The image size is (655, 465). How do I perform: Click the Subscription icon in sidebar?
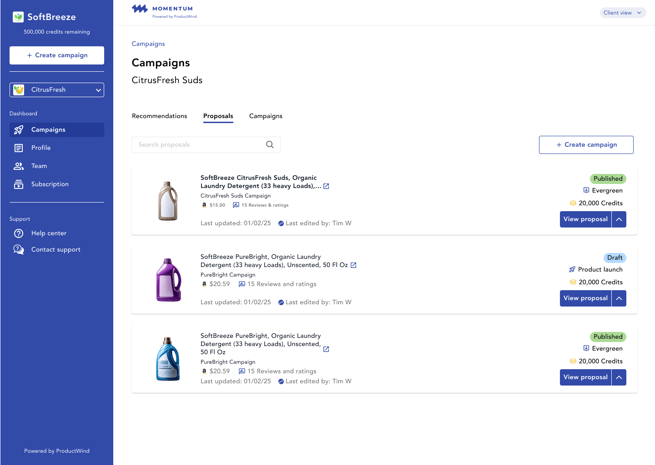click(x=18, y=184)
